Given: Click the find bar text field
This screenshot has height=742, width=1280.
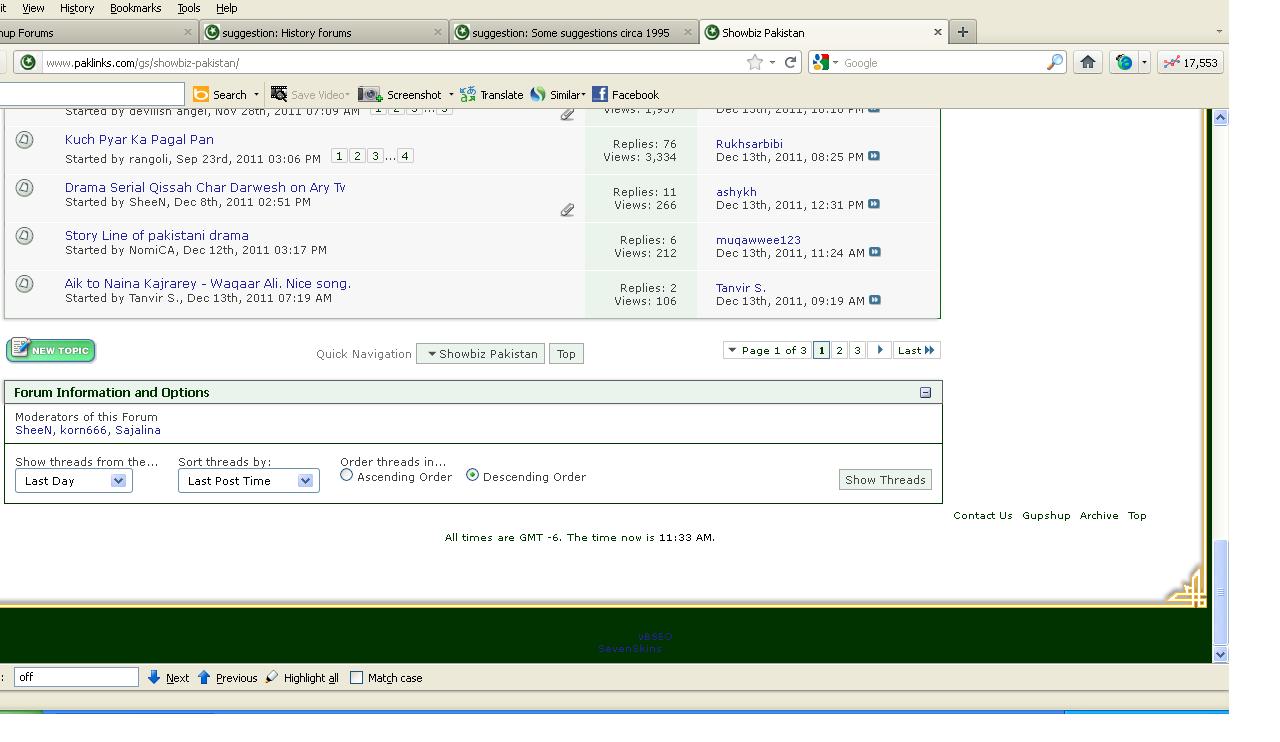Looking at the screenshot, I should [x=76, y=677].
